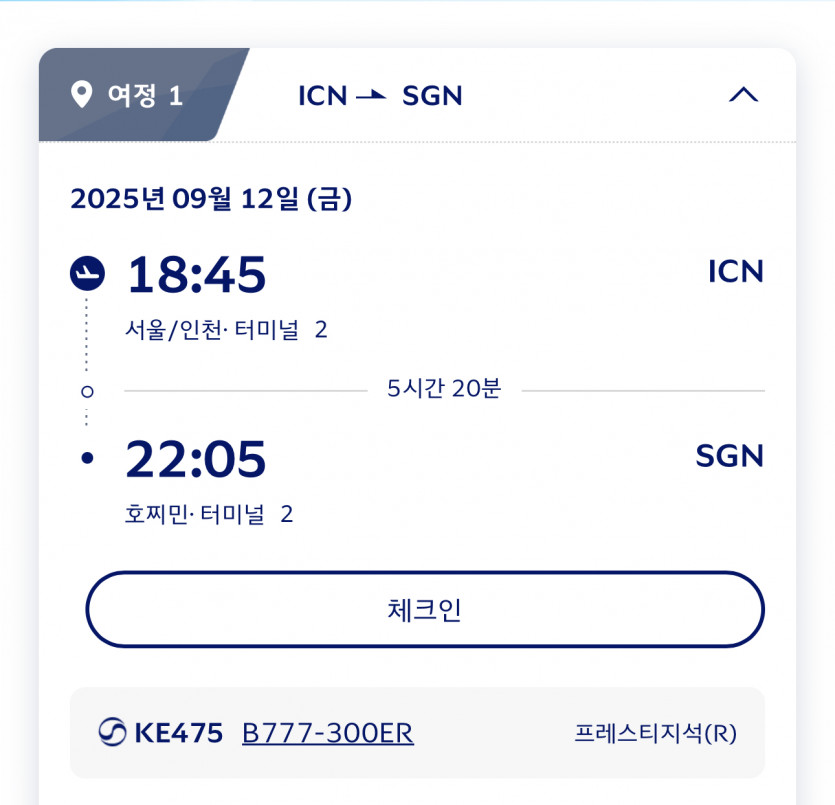This screenshot has width=835, height=805.
Task: Click the Korean Air logo beside KE475
Action: pos(111,733)
